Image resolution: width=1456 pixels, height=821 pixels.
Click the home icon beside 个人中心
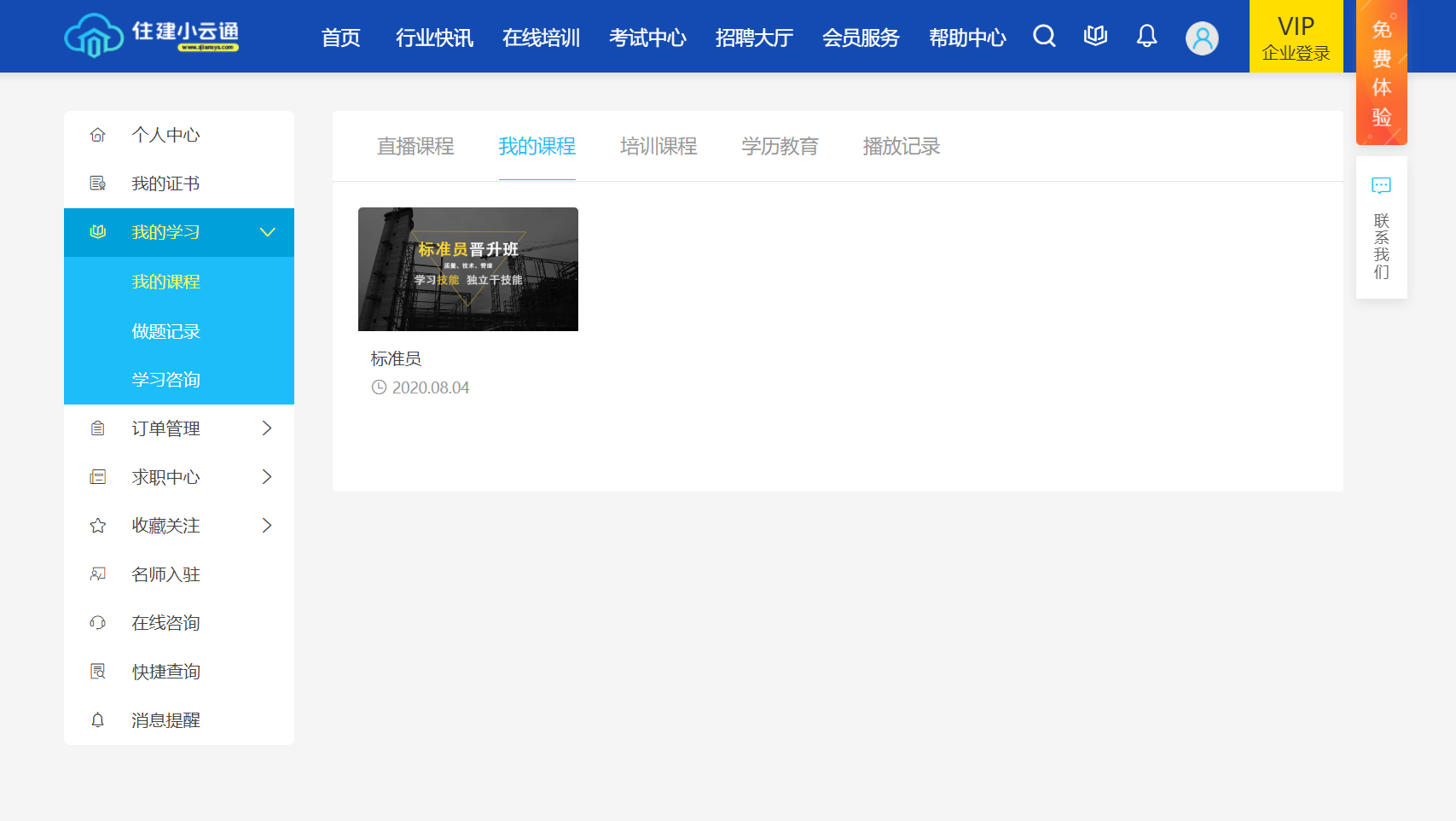pyautogui.click(x=98, y=135)
